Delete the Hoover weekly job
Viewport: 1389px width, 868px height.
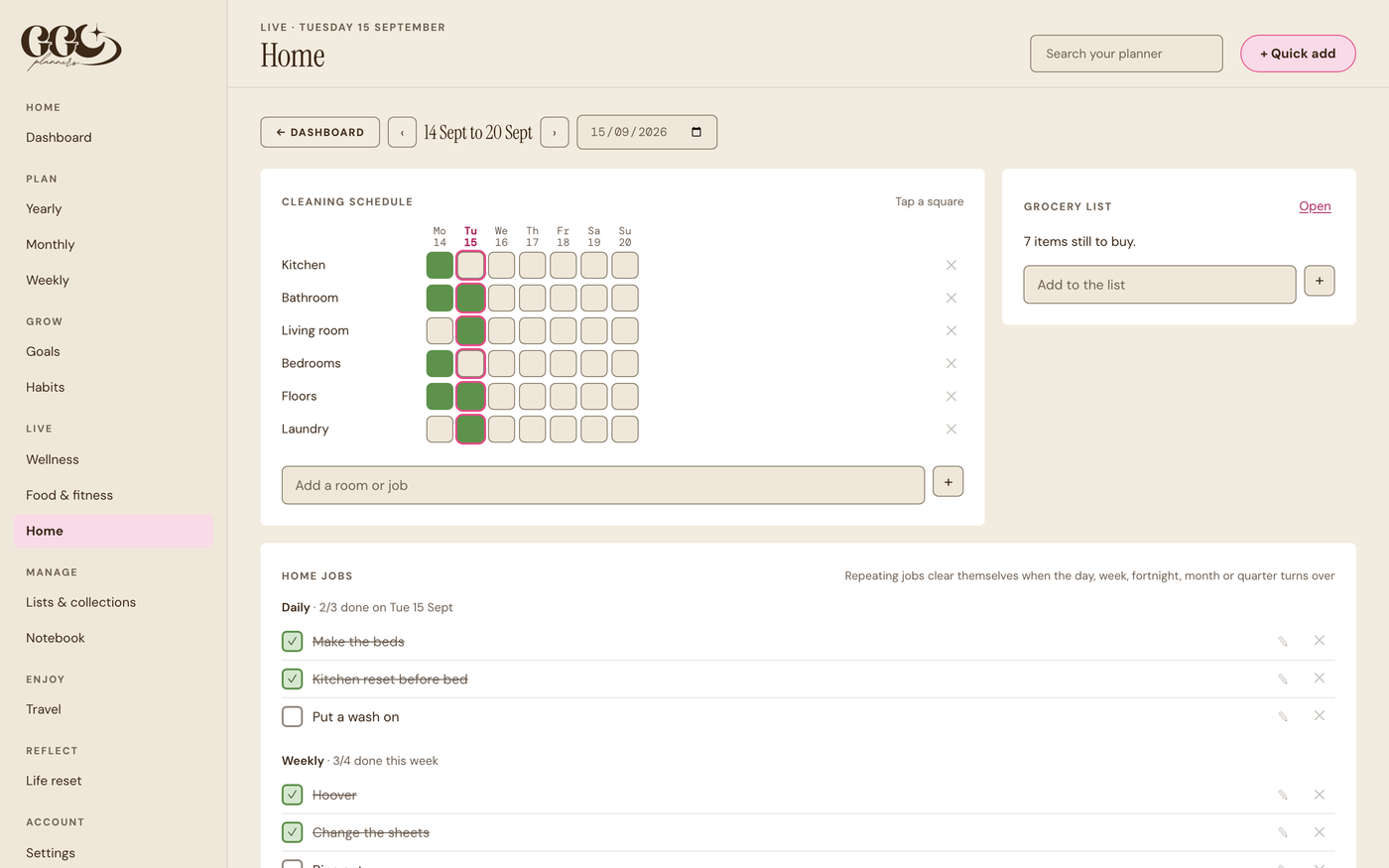point(1319,795)
